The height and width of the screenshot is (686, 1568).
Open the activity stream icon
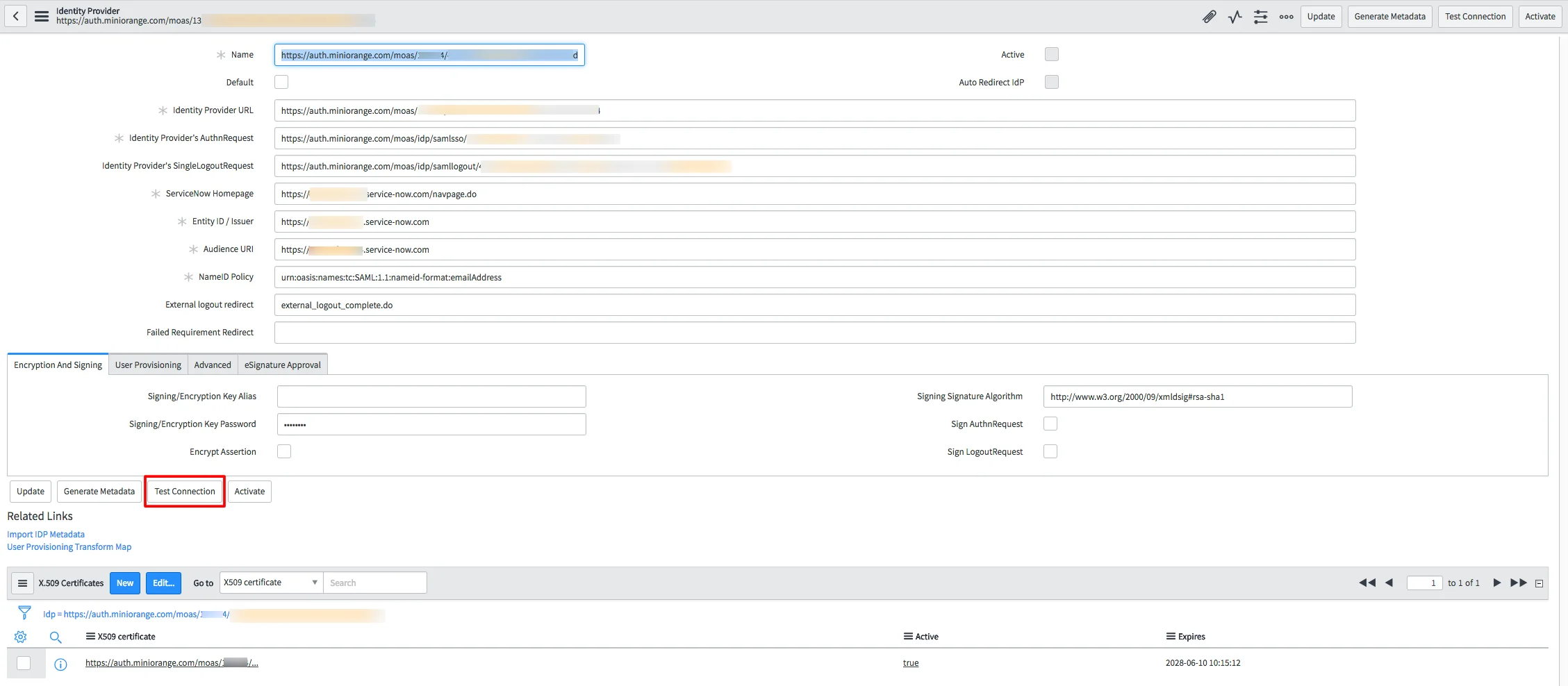click(x=1235, y=16)
